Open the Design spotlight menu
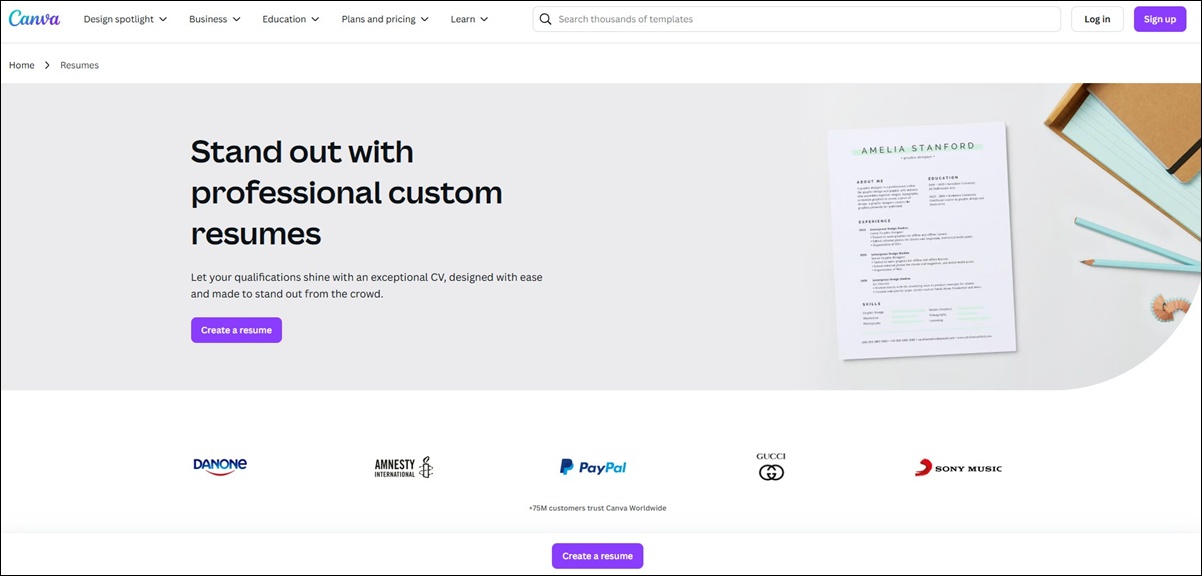The height and width of the screenshot is (576, 1202). click(x=125, y=19)
